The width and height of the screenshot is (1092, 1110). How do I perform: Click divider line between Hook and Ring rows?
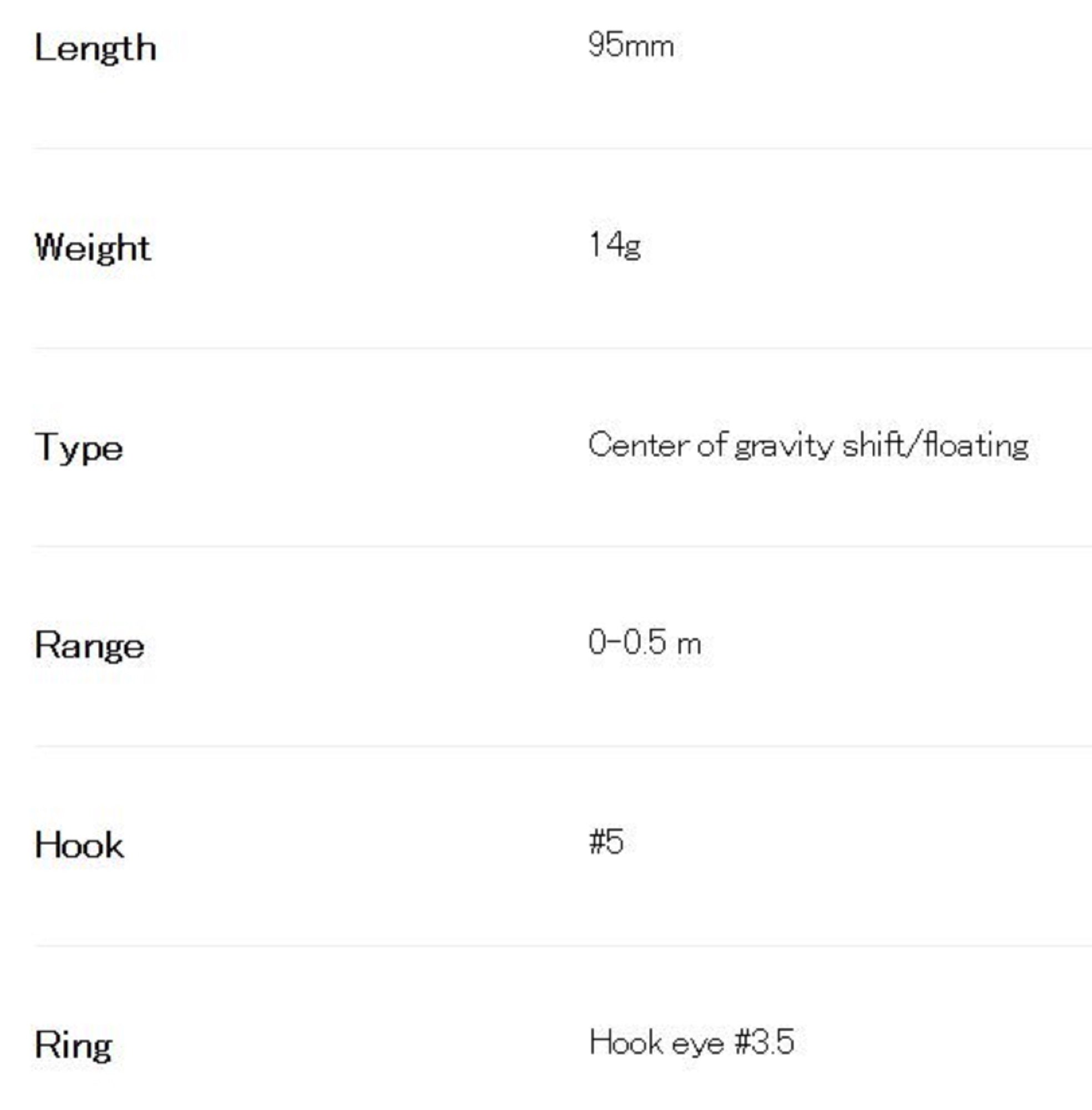tap(562, 945)
